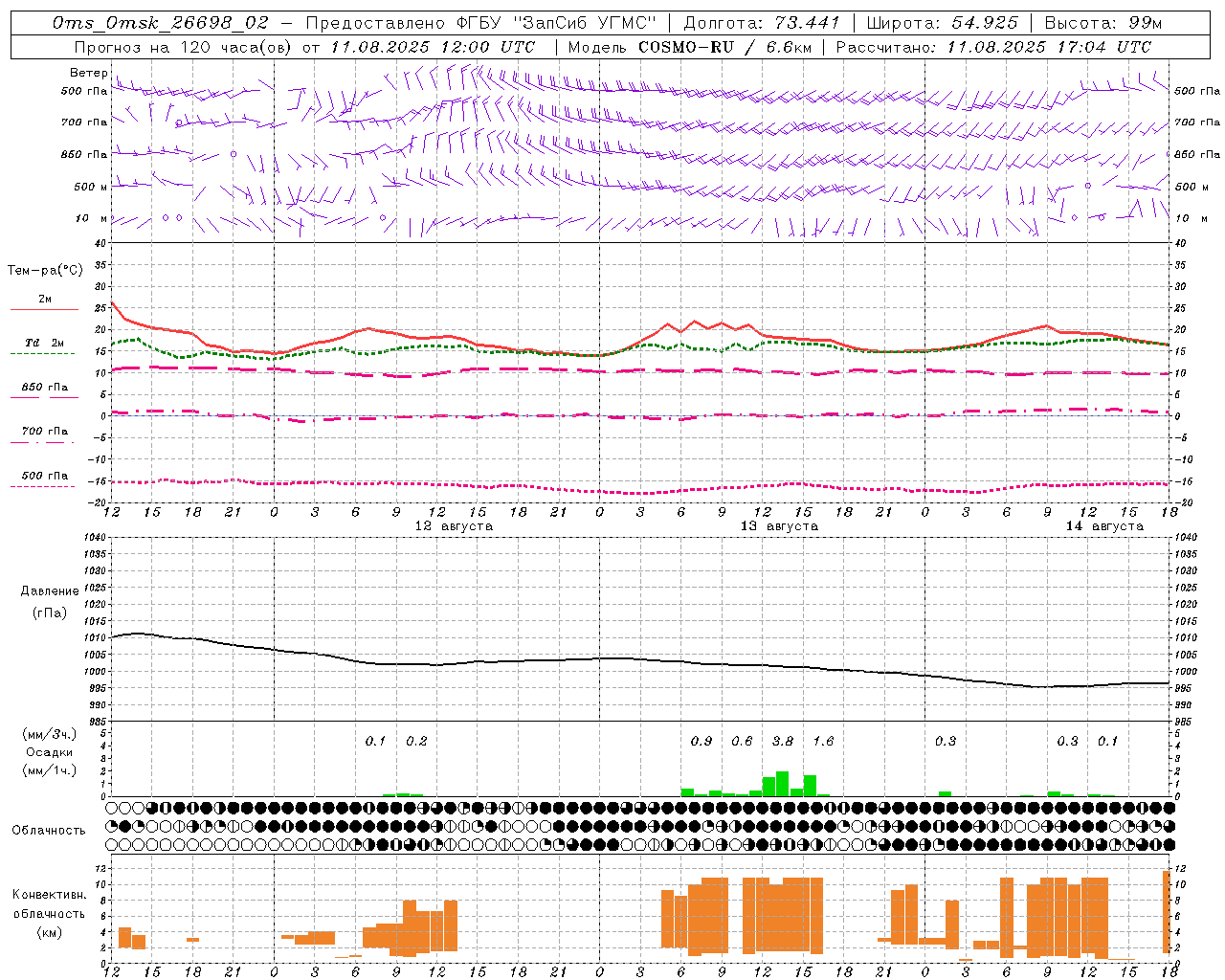Click the 0.6 precipitation value
This screenshot has height=980, width=1225.
[x=742, y=741]
